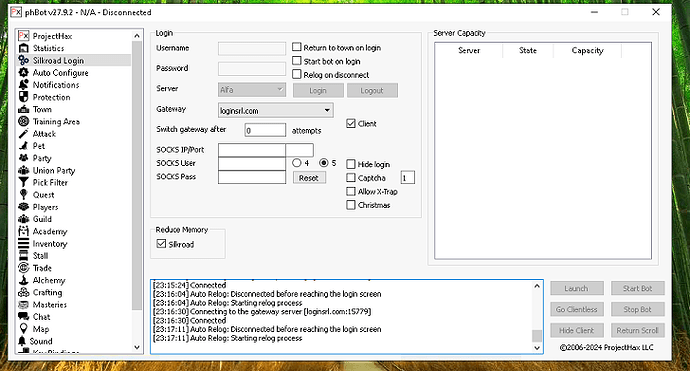Open the Statistics section icon
The height and width of the screenshot is (371, 690).
23,48
